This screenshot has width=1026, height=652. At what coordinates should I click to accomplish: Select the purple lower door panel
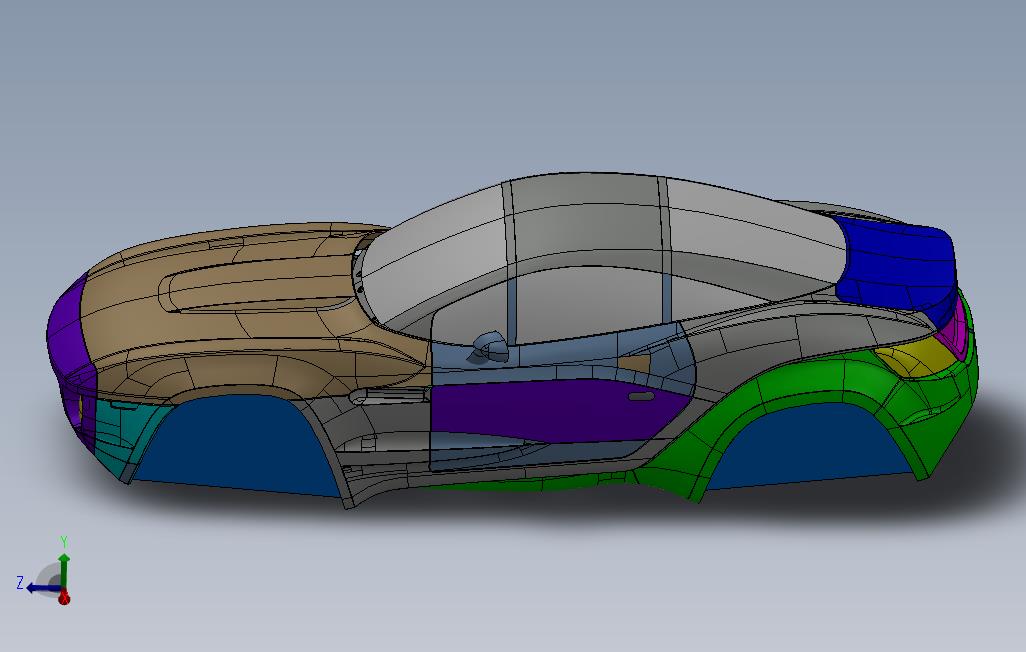click(556, 411)
